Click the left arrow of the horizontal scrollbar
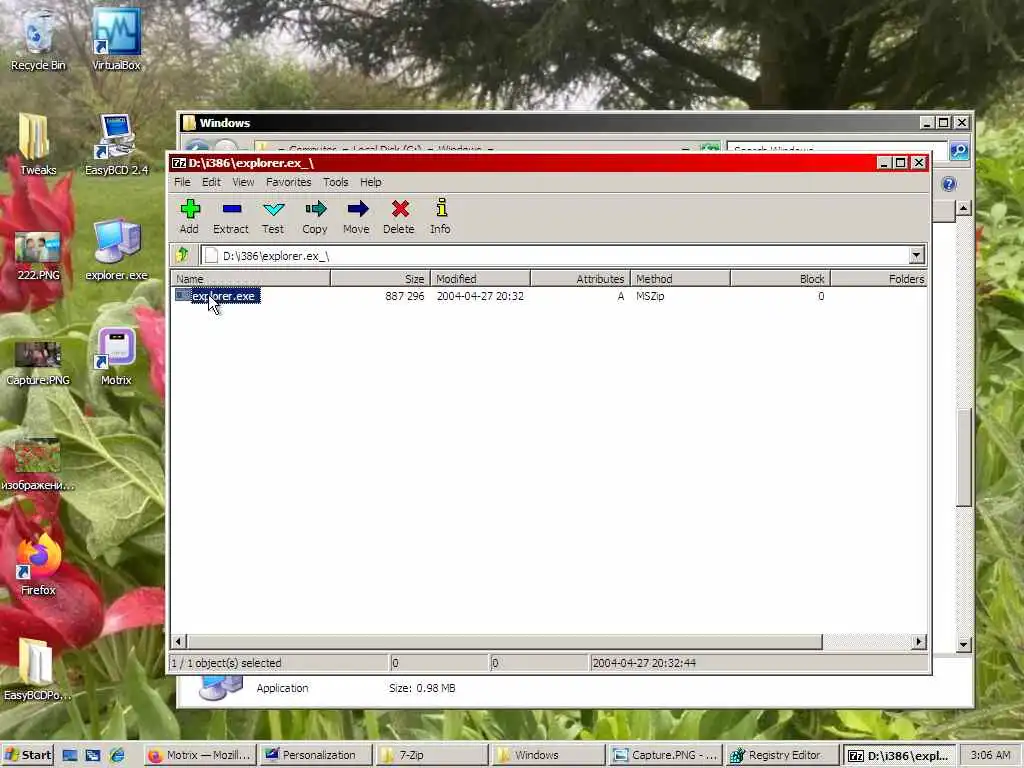The width and height of the screenshot is (1024, 768). (178, 641)
